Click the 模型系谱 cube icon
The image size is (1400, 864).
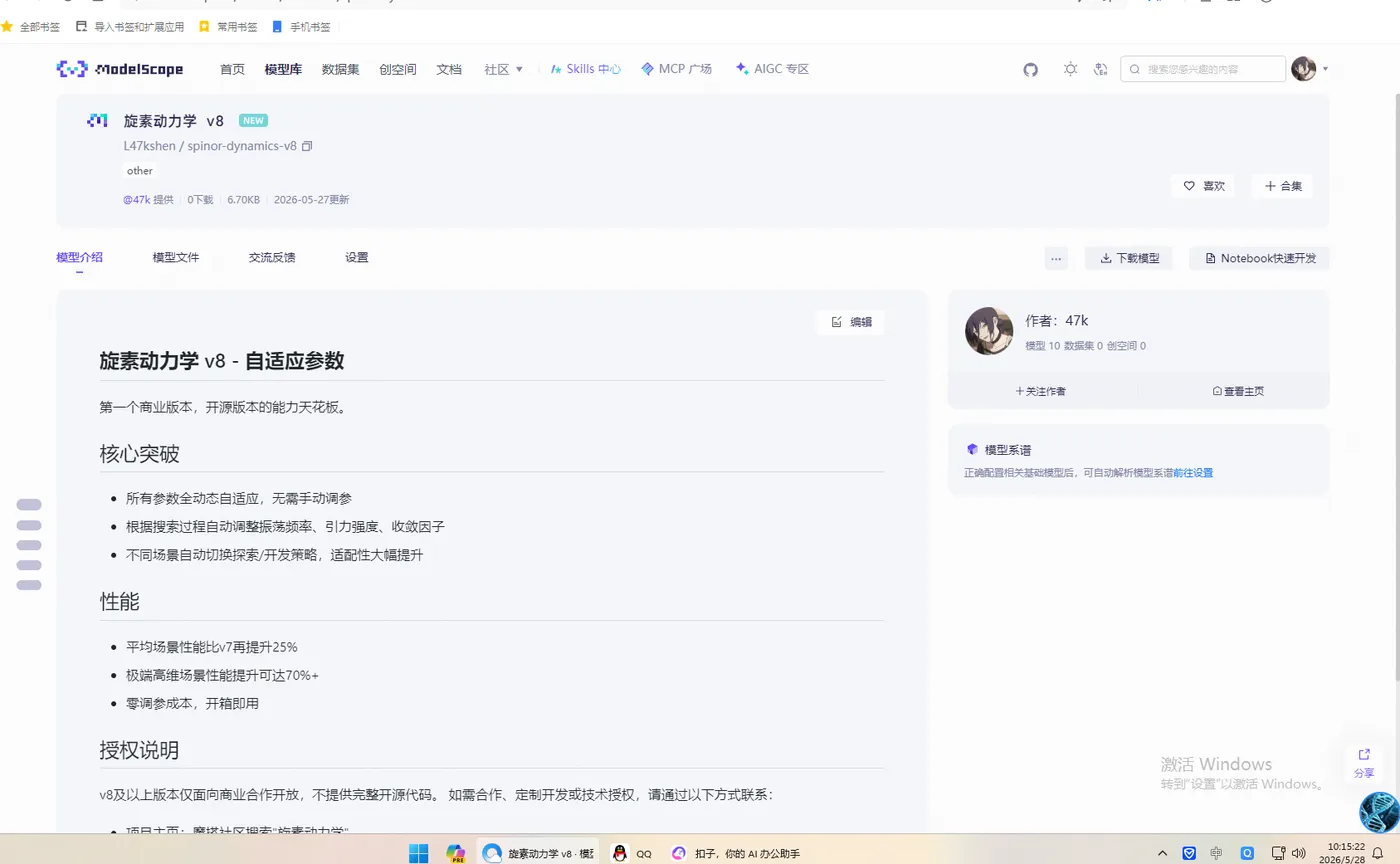[972, 450]
